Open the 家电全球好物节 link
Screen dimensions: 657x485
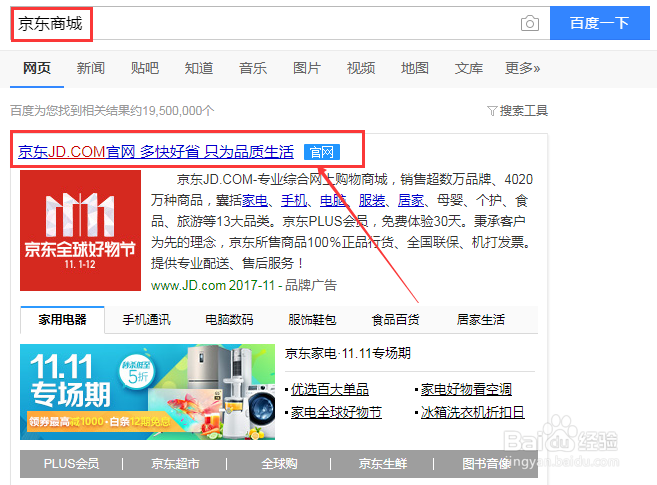pyautogui.click(x=336, y=412)
